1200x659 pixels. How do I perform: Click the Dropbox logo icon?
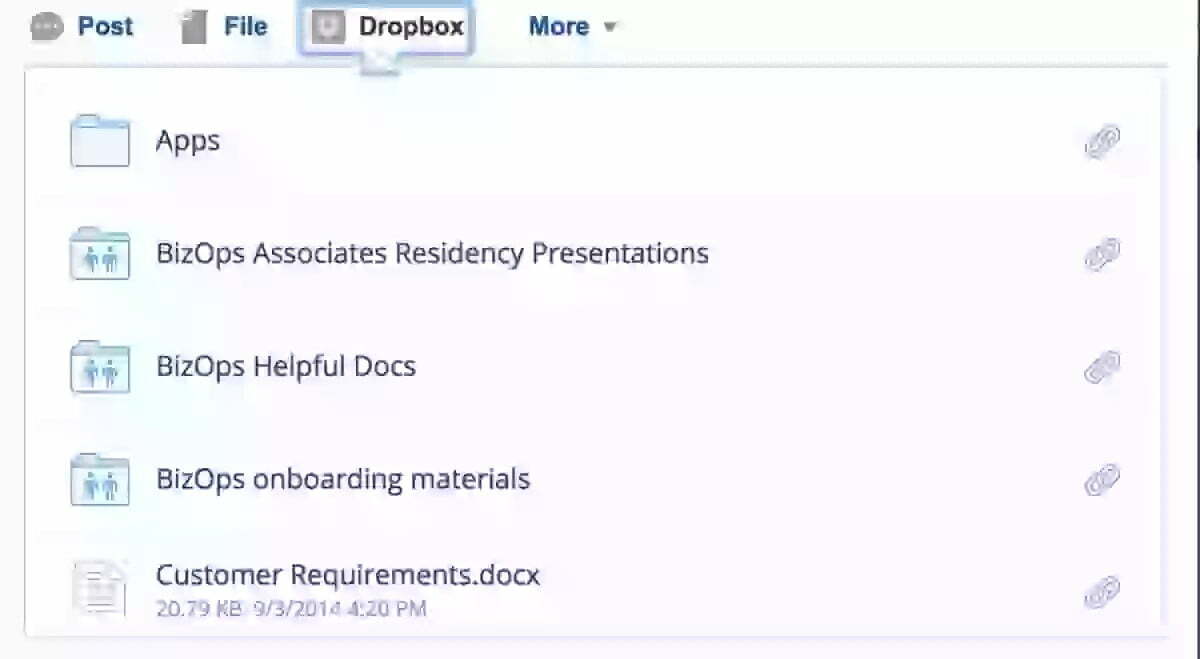328,27
